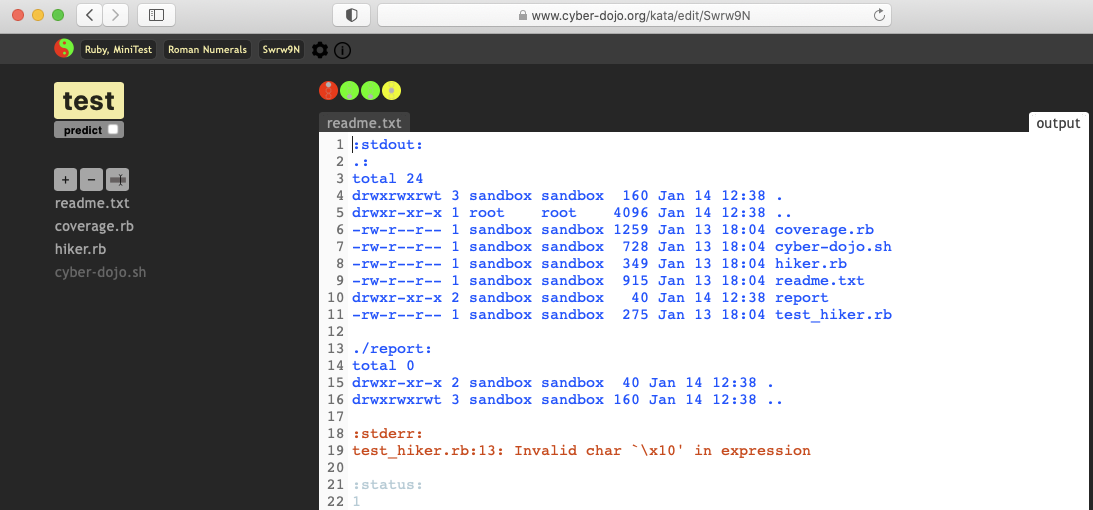Open cyber-dojo.sh in the file list
The image size is (1093, 510).
pos(100,272)
